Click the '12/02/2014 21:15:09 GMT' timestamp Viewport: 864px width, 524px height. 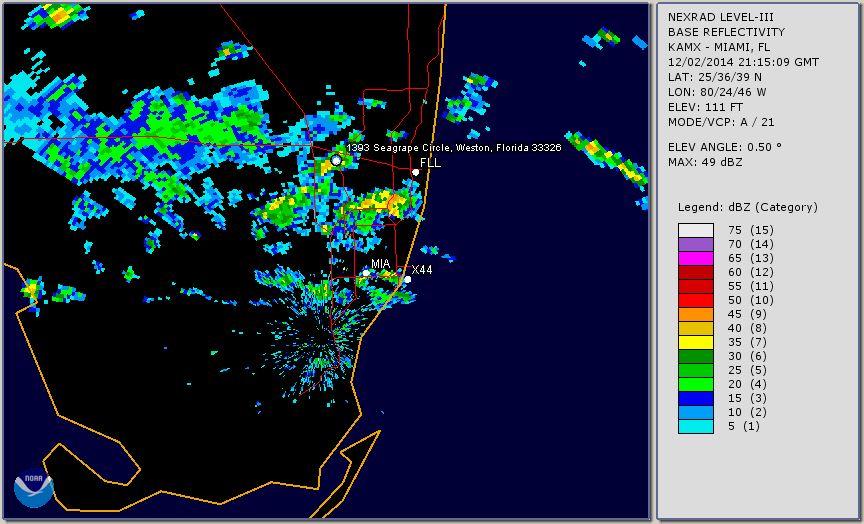(x=743, y=62)
